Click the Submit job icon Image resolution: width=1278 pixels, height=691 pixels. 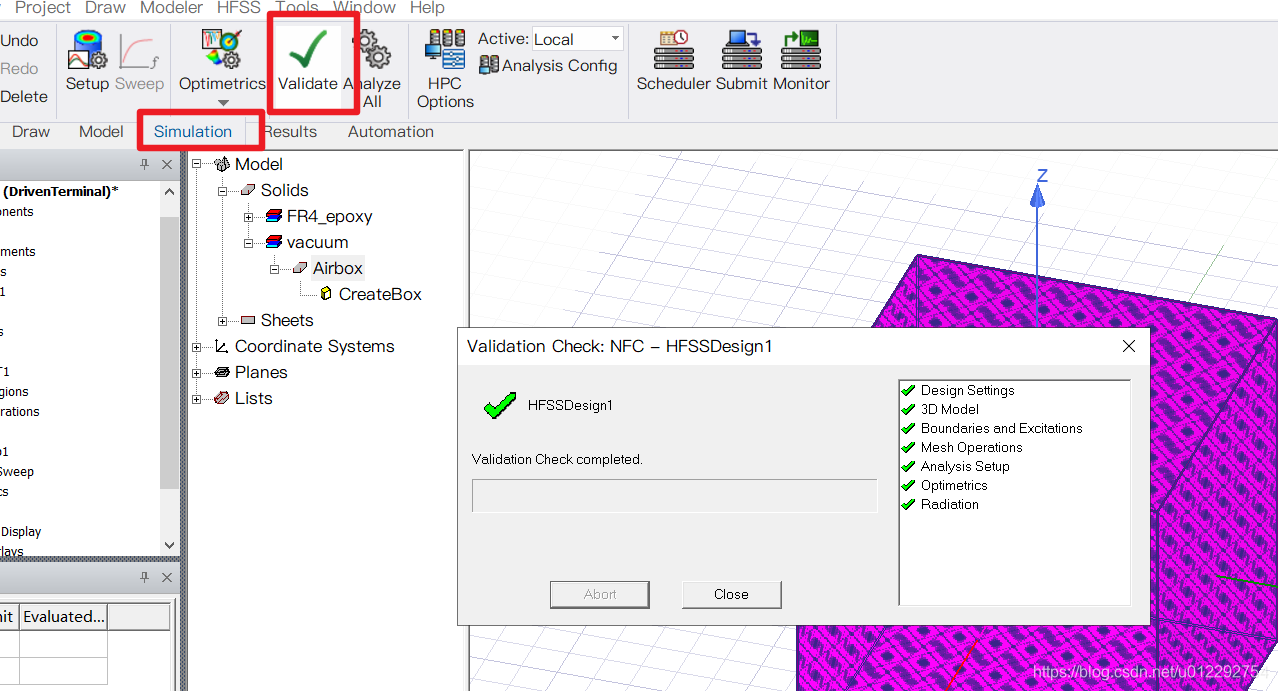coord(742,61)
